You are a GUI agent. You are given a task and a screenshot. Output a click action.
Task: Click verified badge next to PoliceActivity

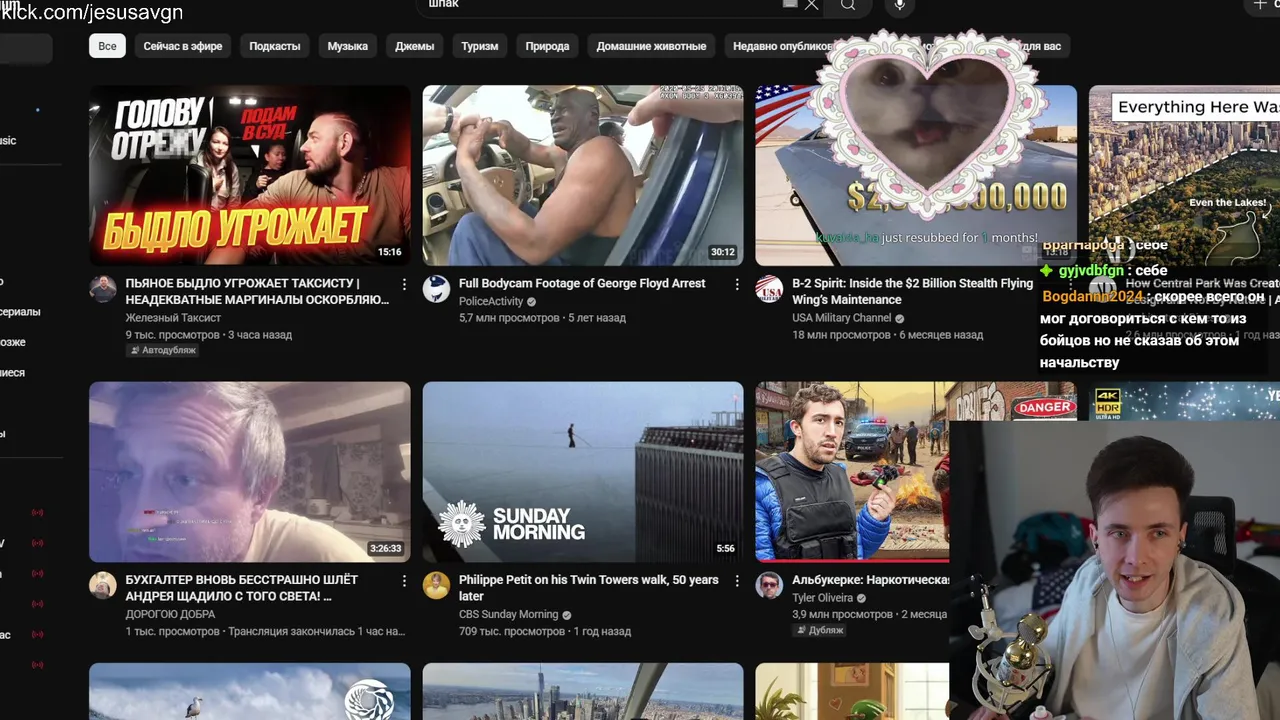(x=532, y=302)
